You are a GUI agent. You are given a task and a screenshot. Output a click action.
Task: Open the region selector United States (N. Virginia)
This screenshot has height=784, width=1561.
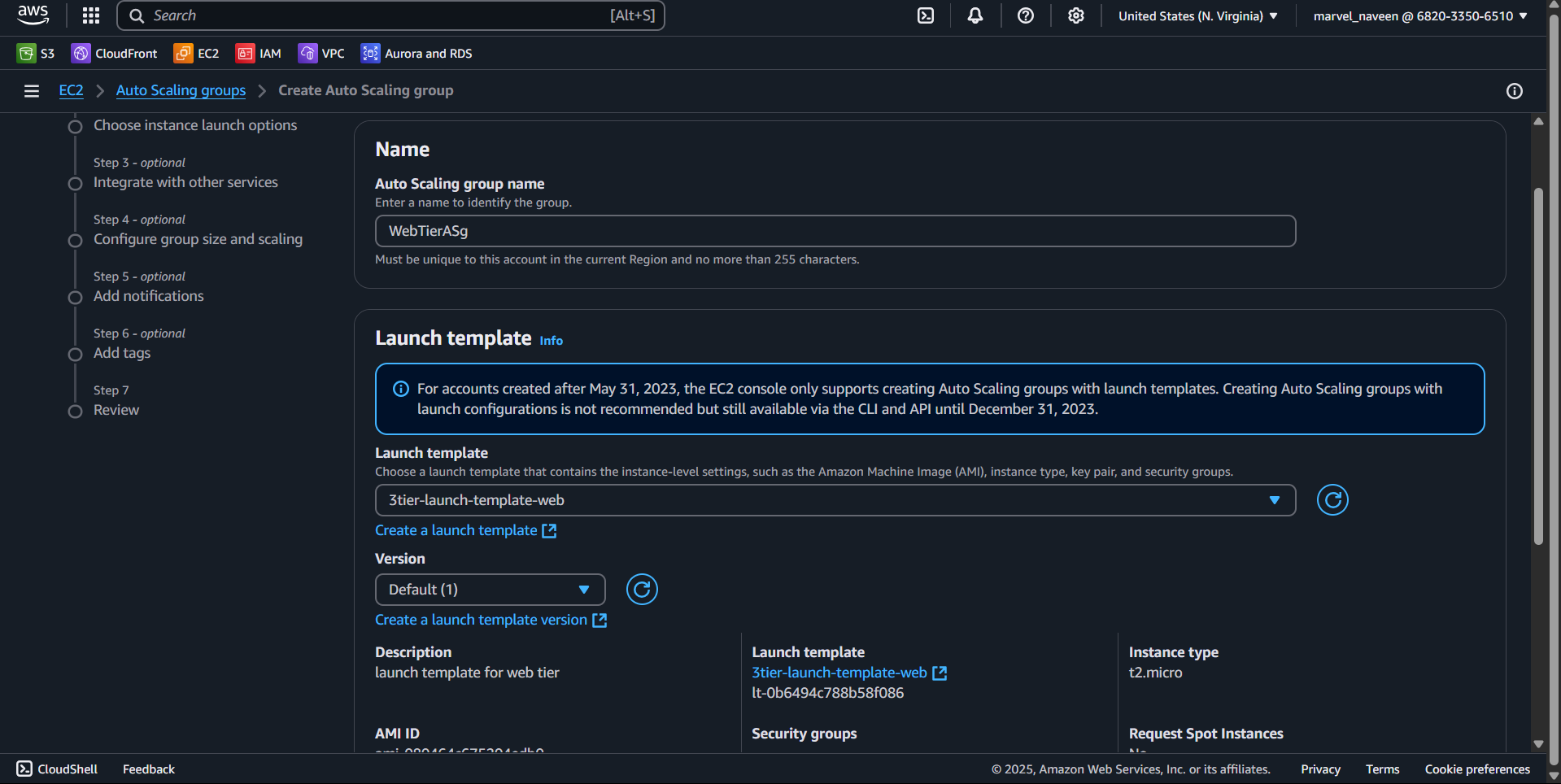(x=1197, y=16)
